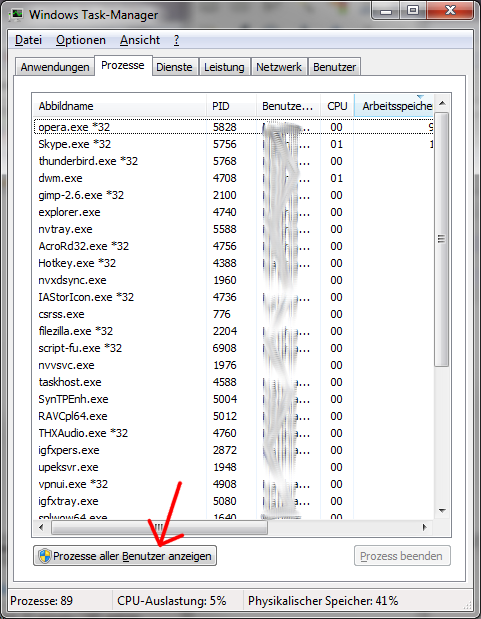
Task: Select the gimp-2.6.exe *32 process
Action: pyautogui.click(x=233, y=195)
